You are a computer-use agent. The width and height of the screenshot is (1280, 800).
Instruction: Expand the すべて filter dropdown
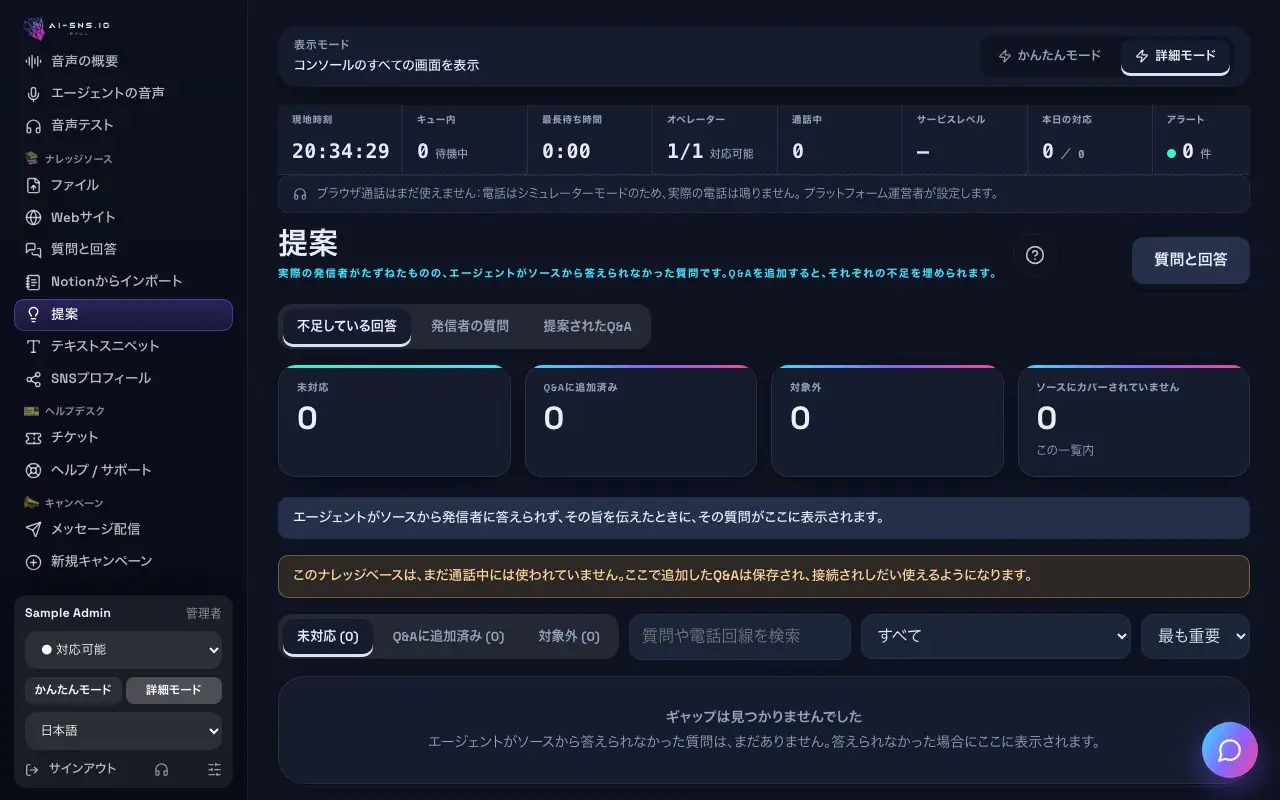[996, 636]
